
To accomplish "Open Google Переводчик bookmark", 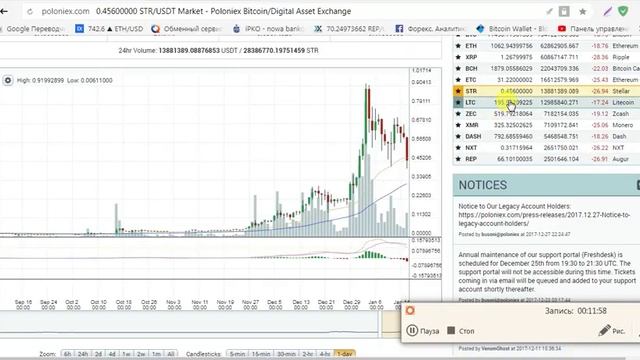I will coord(33,29).
